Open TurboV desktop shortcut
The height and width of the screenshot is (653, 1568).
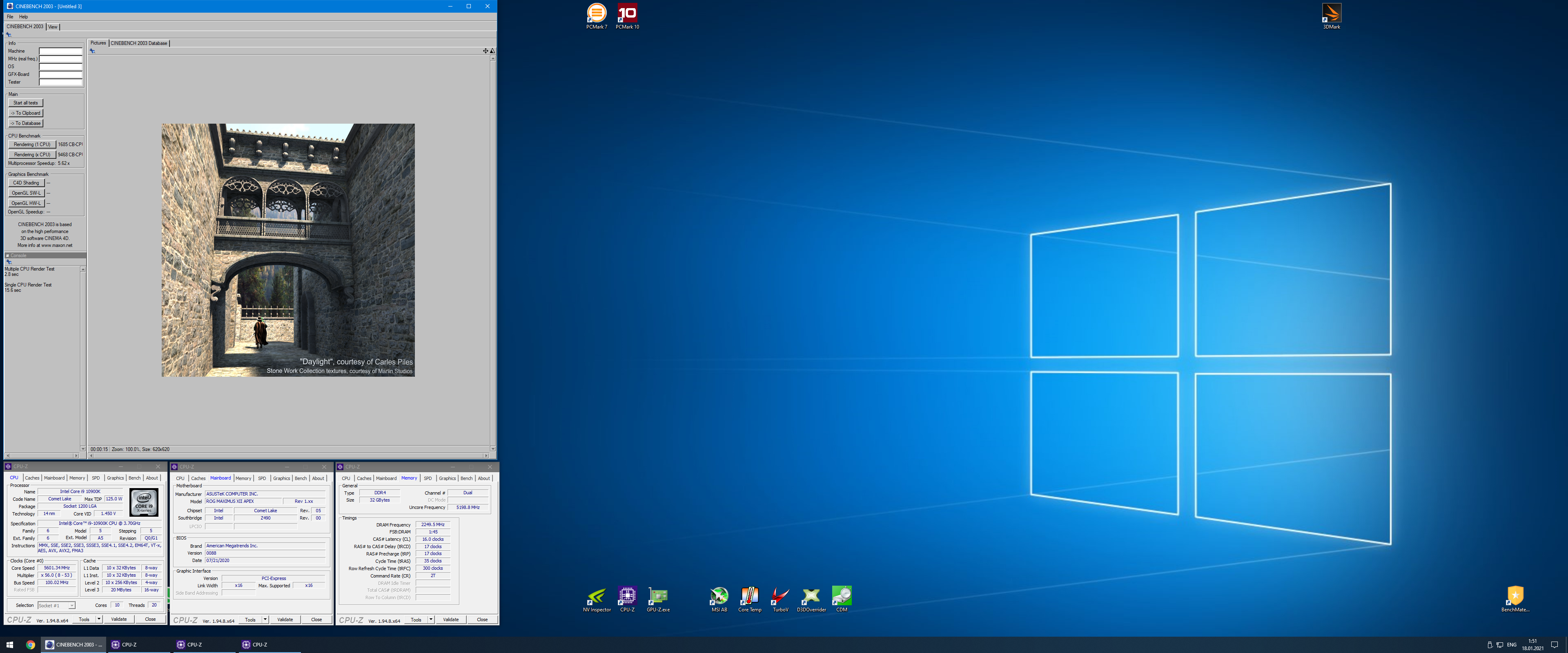[780, 600]
